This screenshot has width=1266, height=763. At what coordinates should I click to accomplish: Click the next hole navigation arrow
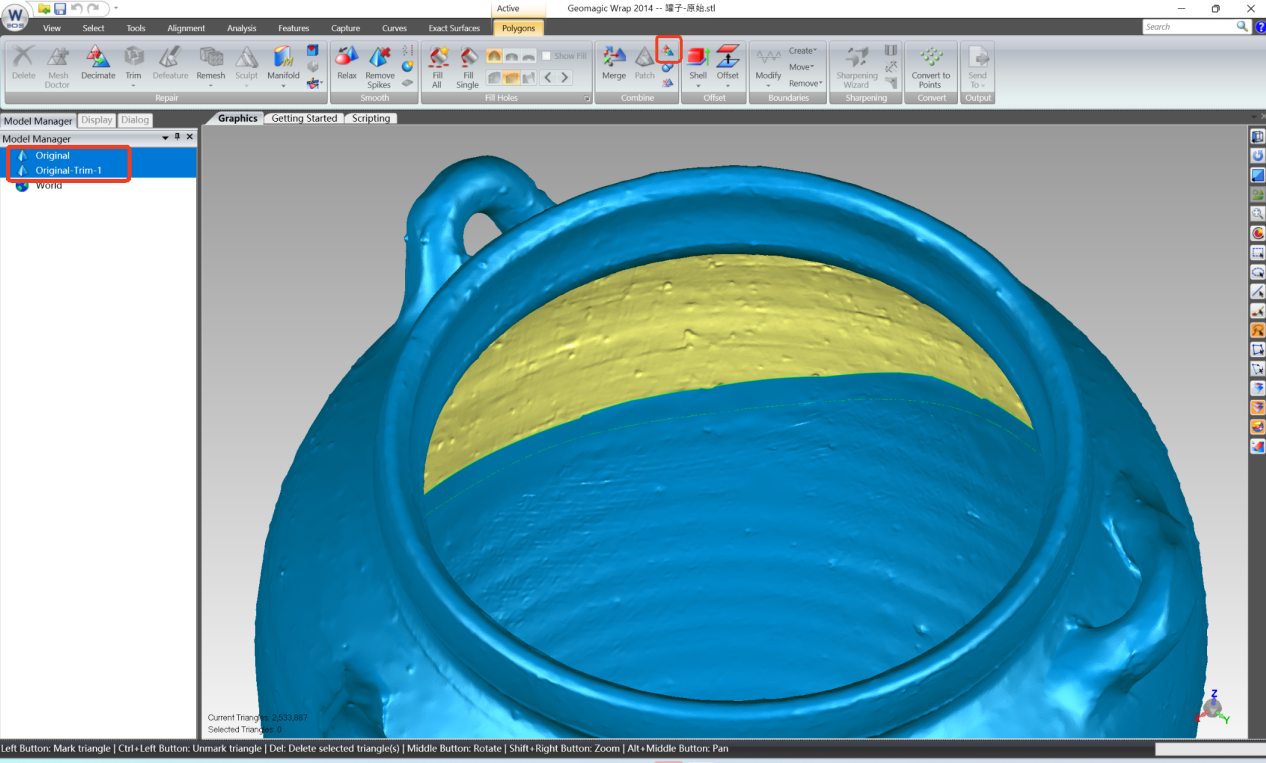click(x=564, y=77)
